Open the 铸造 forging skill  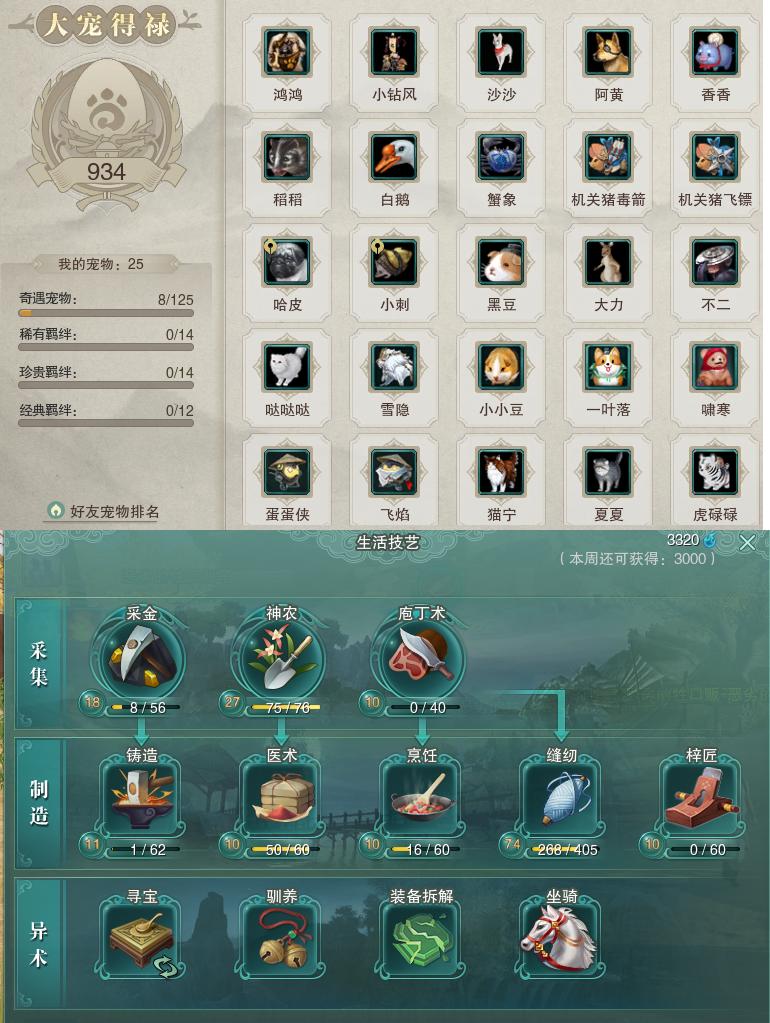pyautogui.click(x=142, y=797)
